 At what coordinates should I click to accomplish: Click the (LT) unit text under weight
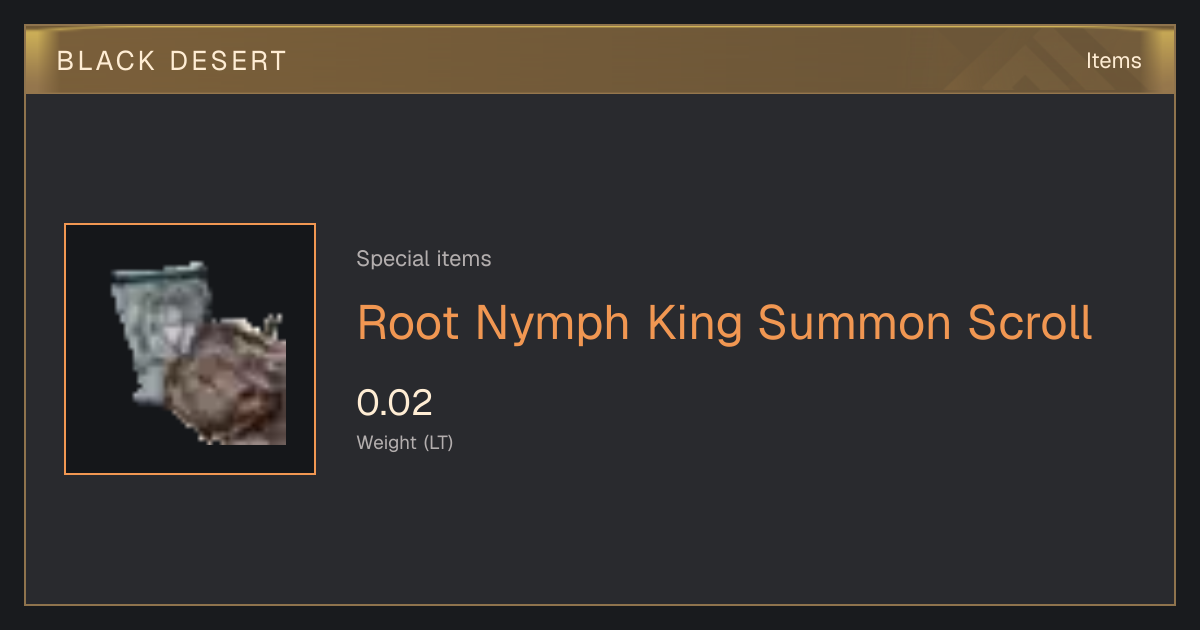438,442
